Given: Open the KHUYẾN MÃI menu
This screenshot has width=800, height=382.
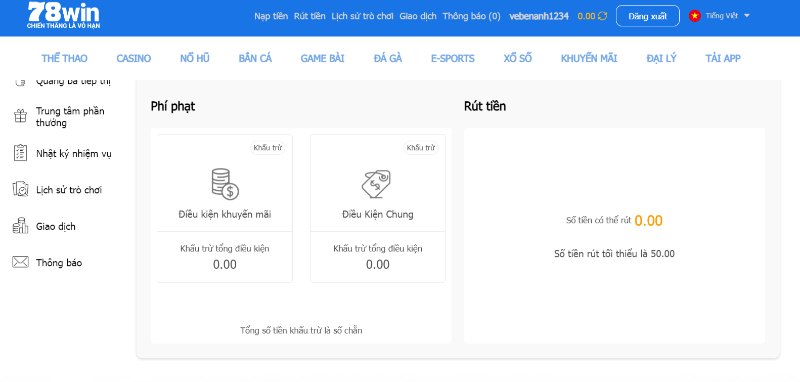Looking at the screenshot, I should coord(589,59).
